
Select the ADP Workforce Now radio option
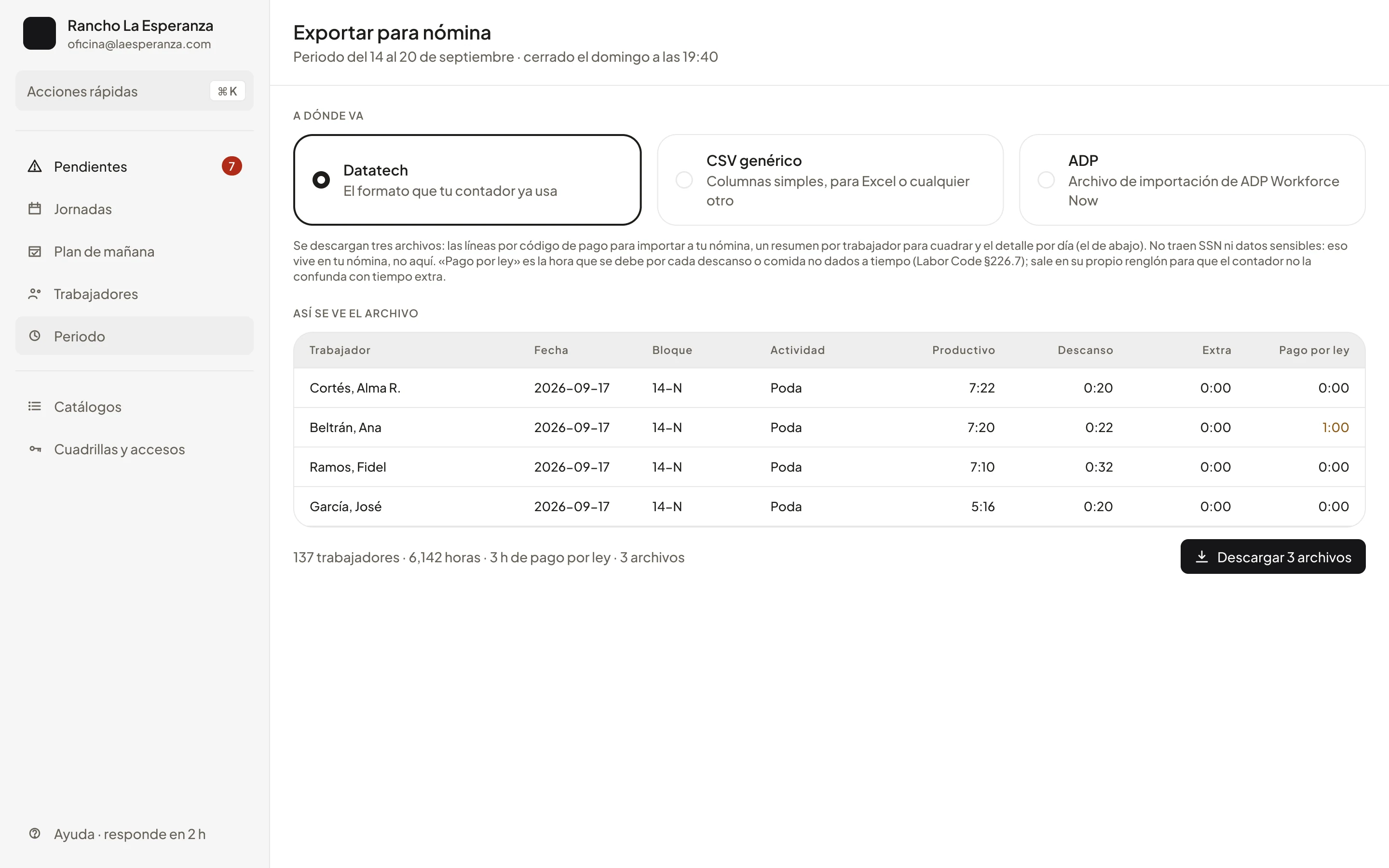(1047, 180)
